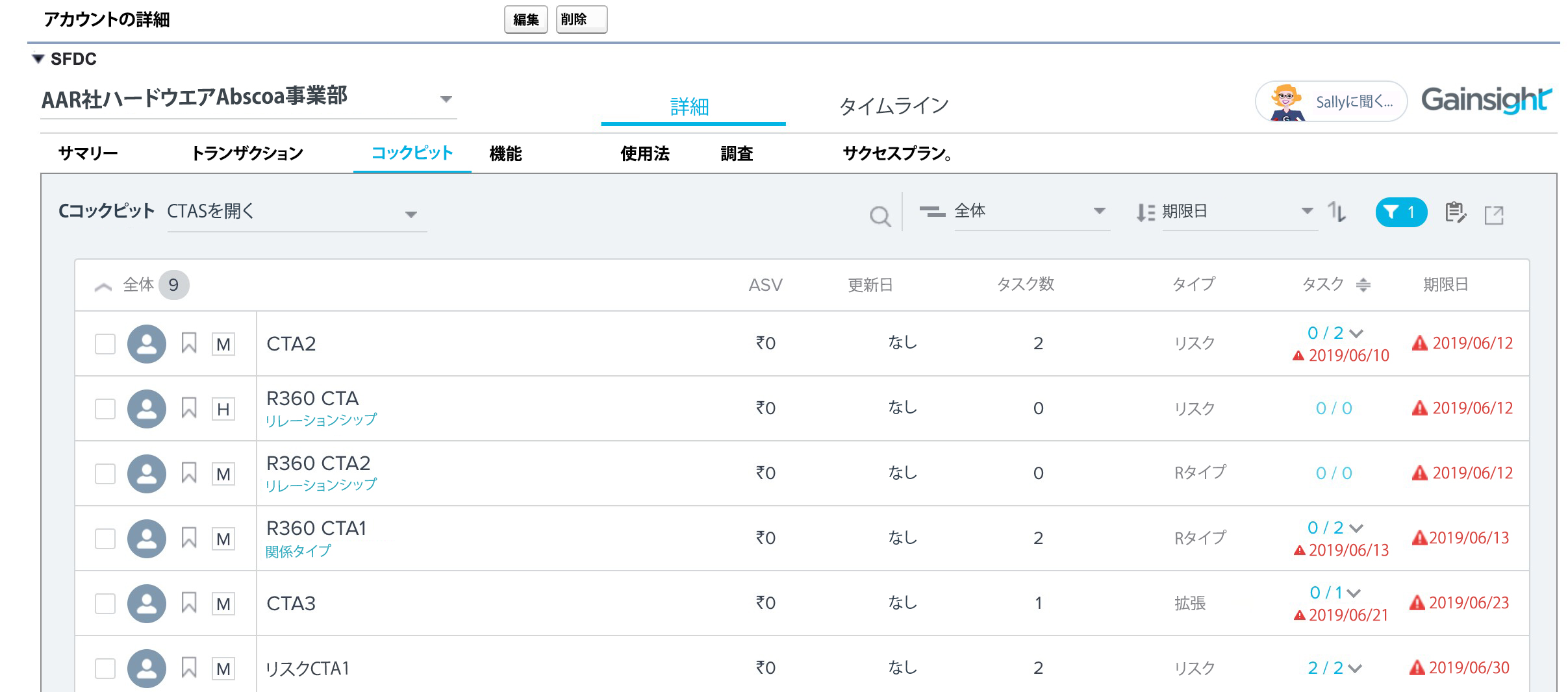1568x692 pixels.
Task: Flag リスクCTA1 with the bookmark icon
Action: tap(189, 667)
